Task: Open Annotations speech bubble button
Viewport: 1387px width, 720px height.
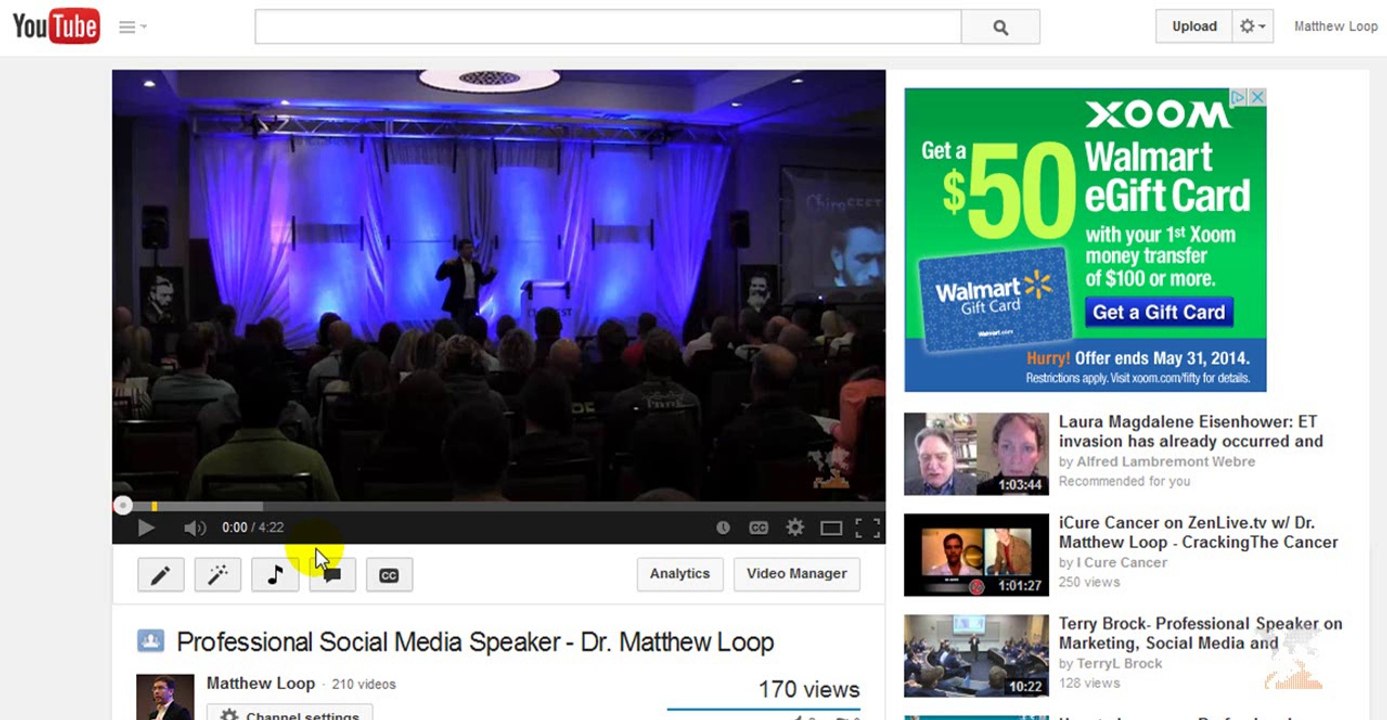Action: [332, 574]
